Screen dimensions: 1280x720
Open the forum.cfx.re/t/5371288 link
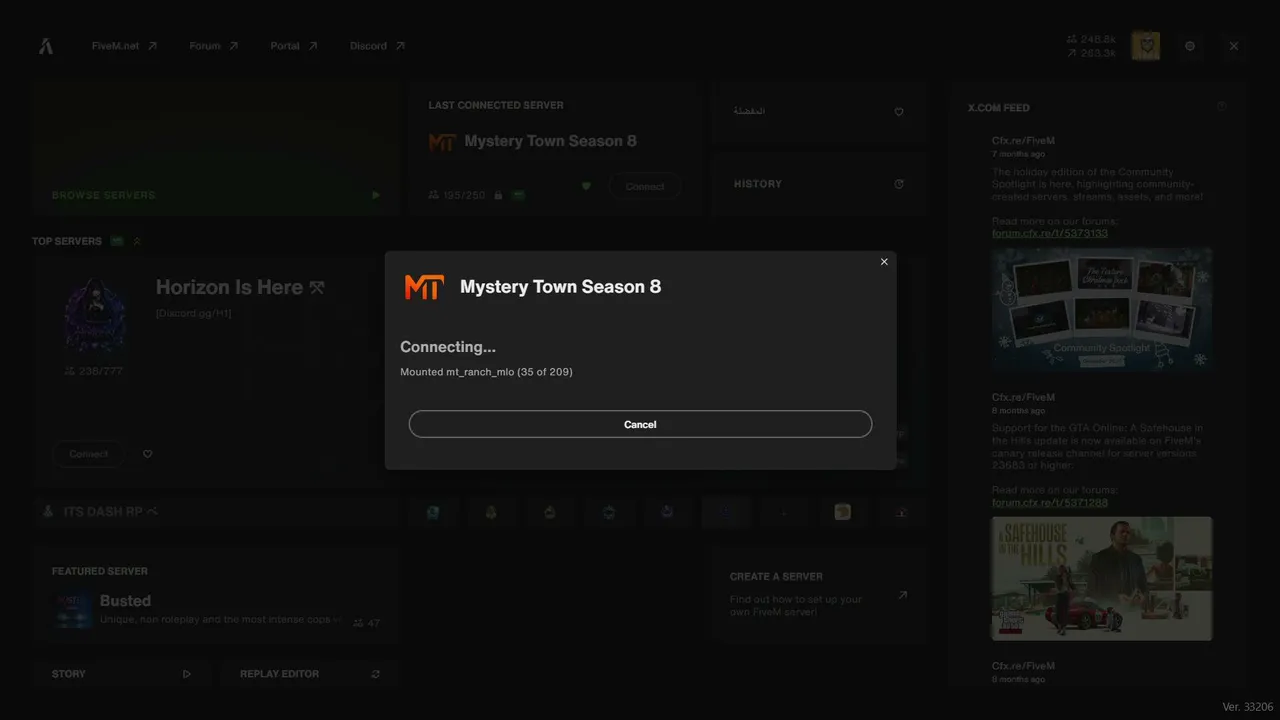1050,502
